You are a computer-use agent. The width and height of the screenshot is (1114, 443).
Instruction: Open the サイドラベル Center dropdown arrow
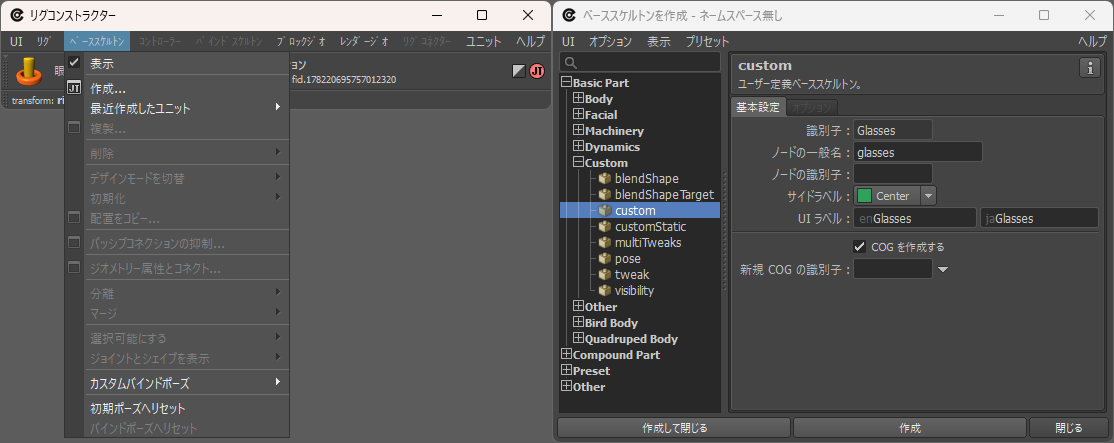point(929,195)
